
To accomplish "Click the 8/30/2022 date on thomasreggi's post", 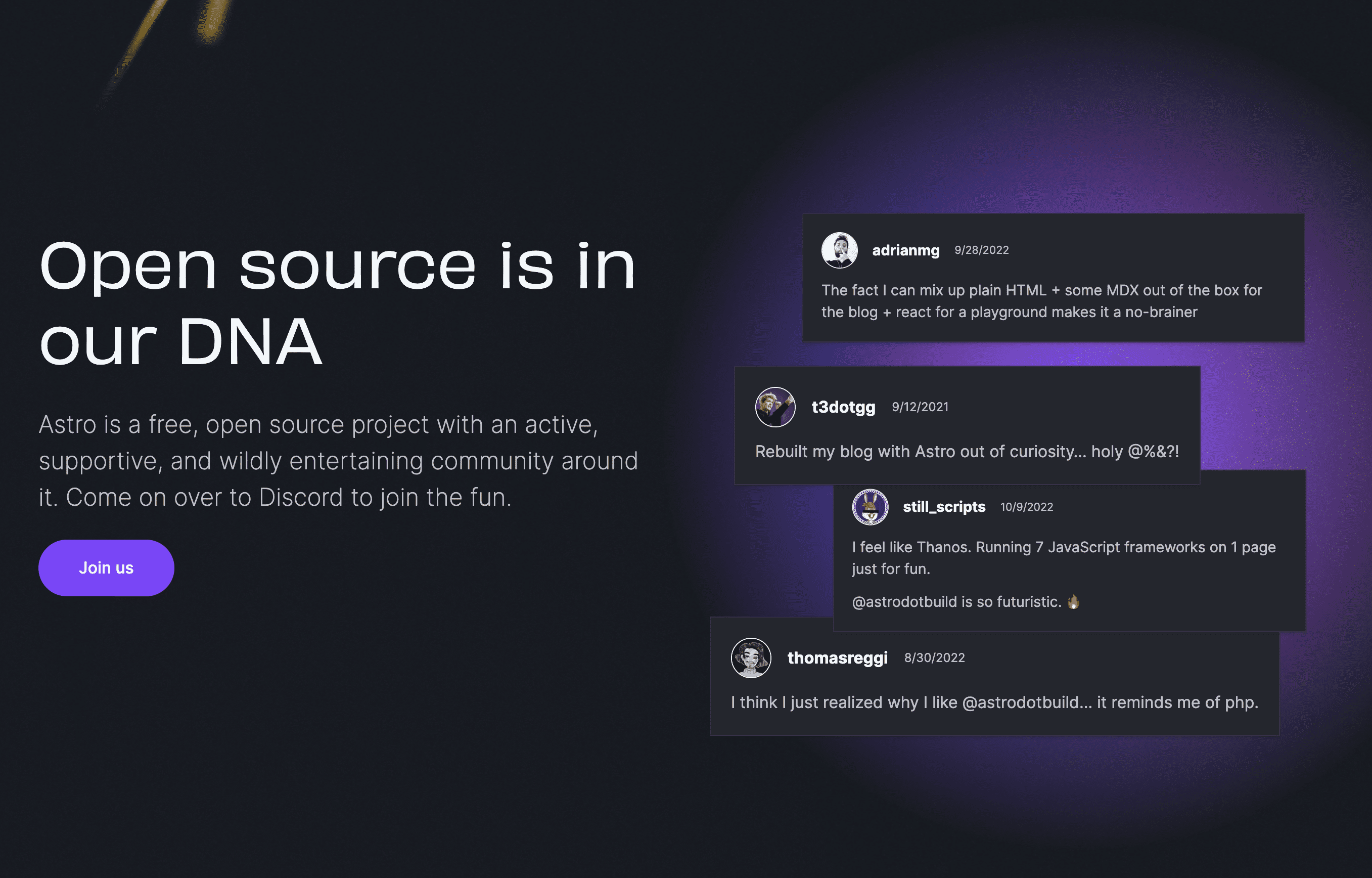I will (x=934, y=658).
